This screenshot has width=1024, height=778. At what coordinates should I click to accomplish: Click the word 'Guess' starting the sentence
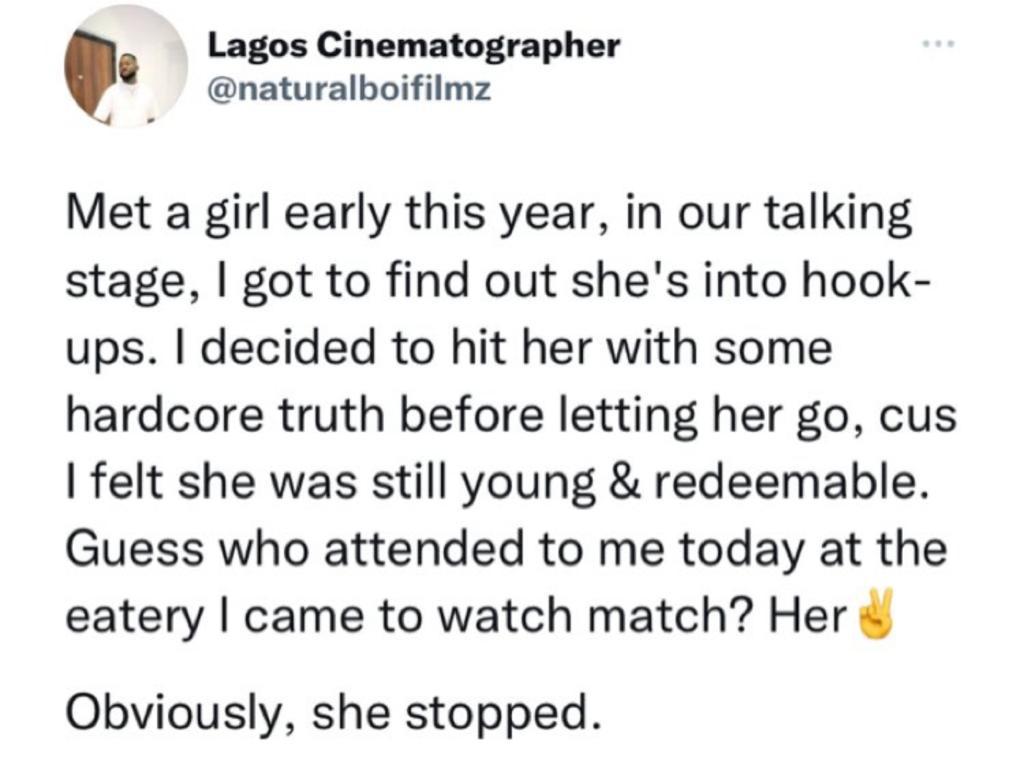[135, 549]
